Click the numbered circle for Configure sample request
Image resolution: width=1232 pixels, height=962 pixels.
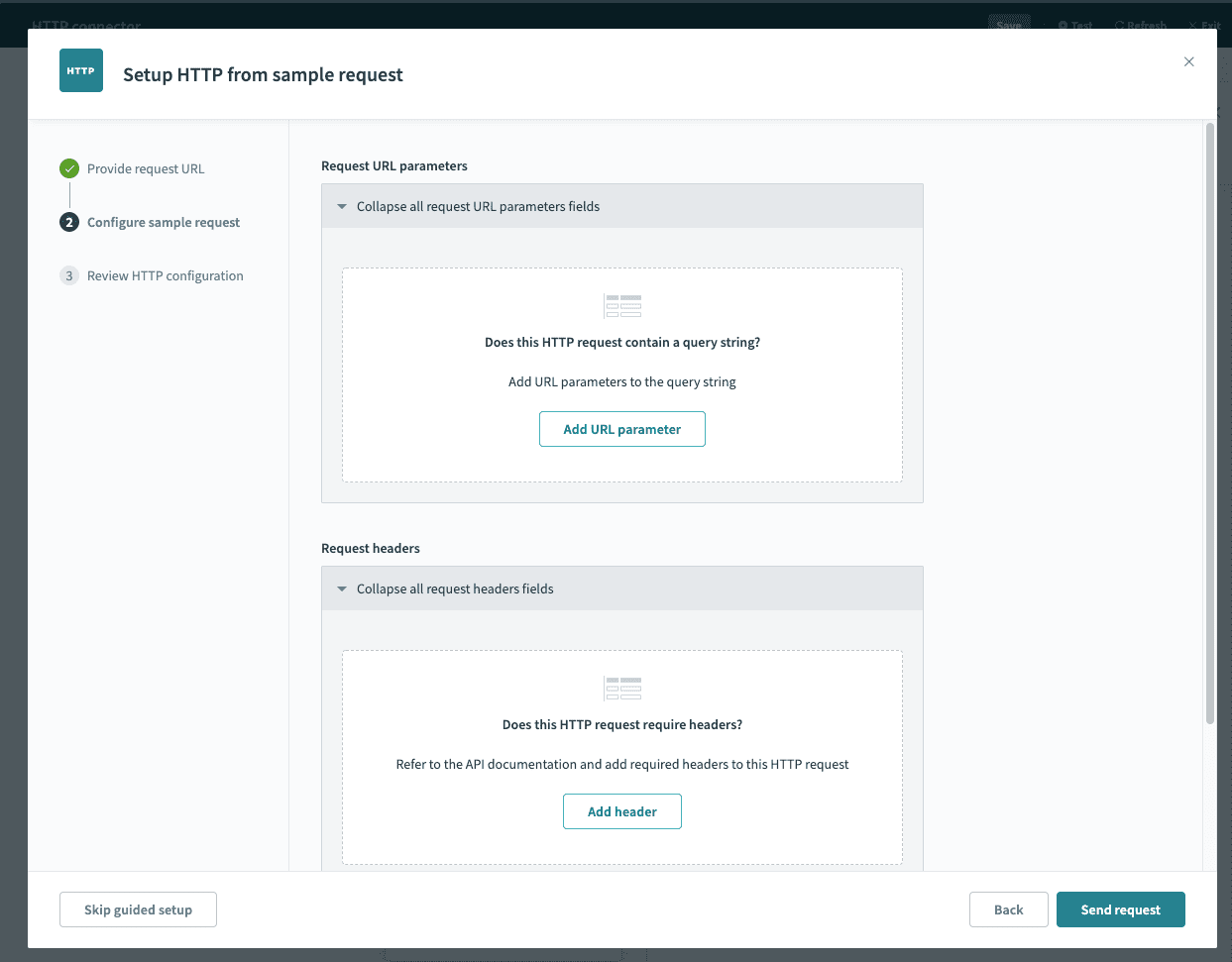(68, 222)
